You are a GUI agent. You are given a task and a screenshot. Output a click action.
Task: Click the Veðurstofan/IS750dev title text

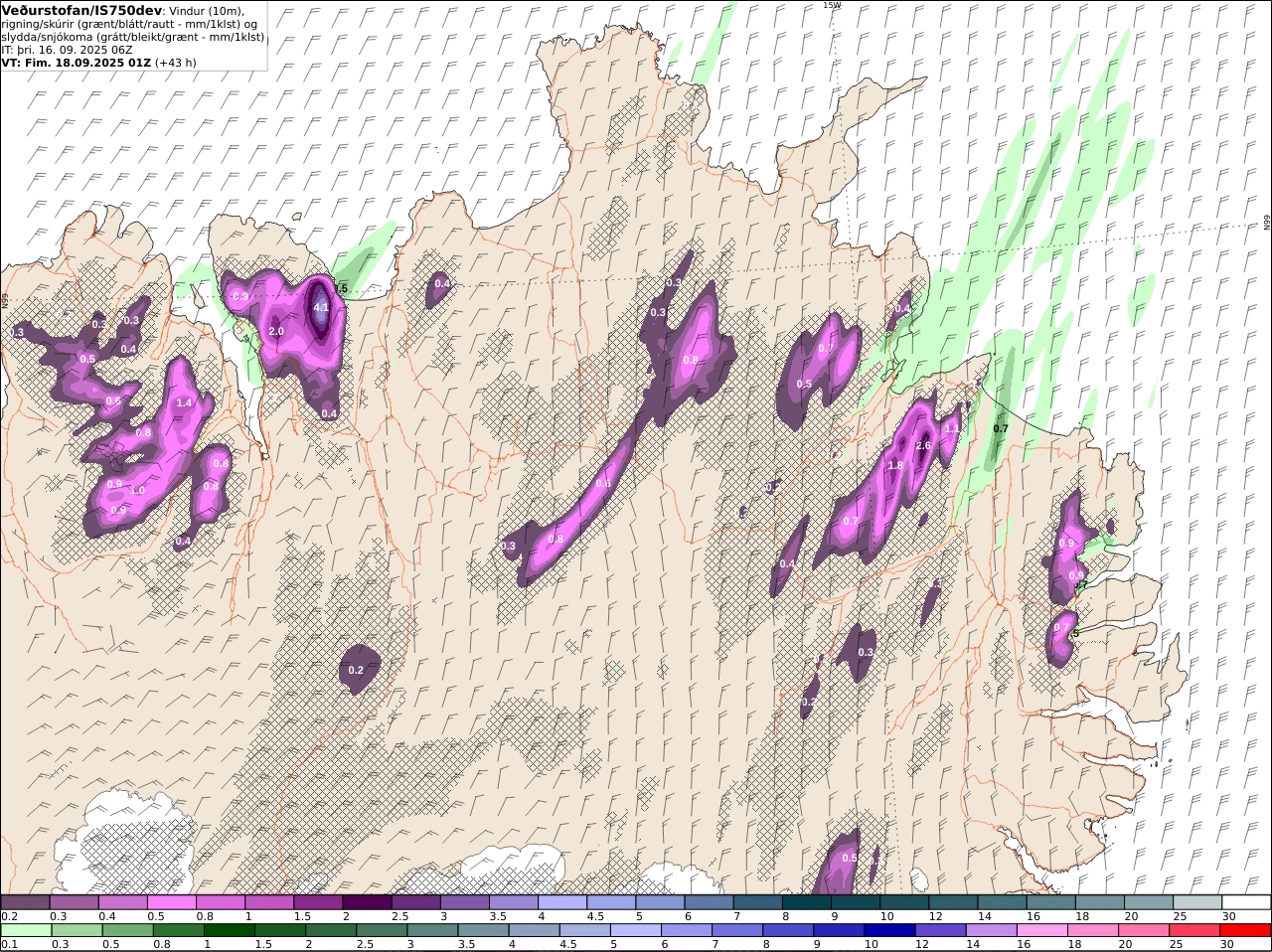click(81, 10)
